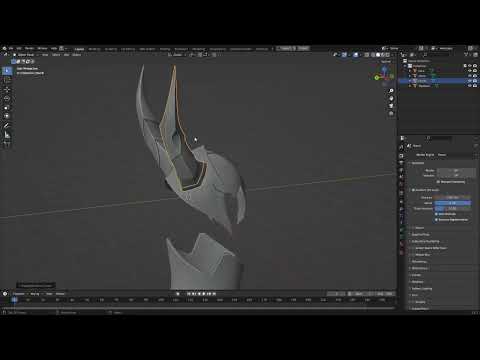Select the 3D Cursor tool
Screen dimensions: 480x360
(x=7, y=80)
